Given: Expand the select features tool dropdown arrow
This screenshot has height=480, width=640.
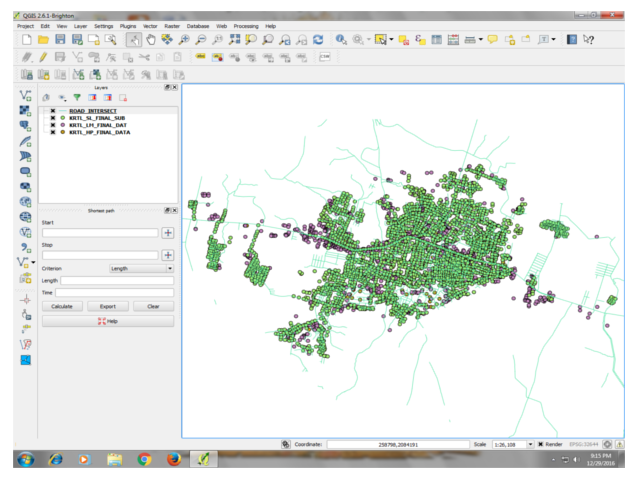Looking at the screenshot, I should 391,40.
